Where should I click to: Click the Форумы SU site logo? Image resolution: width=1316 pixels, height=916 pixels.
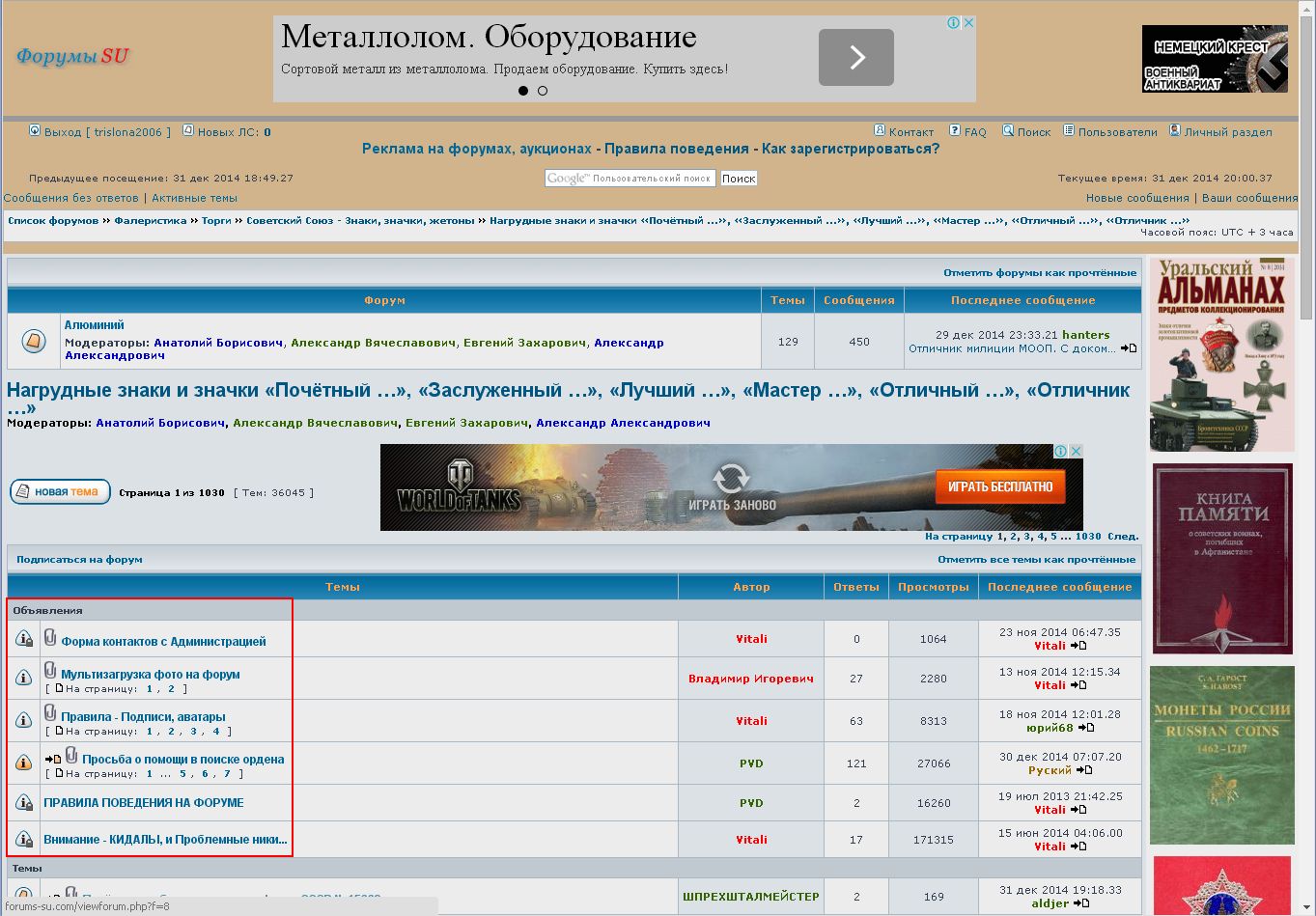(72, 56)
